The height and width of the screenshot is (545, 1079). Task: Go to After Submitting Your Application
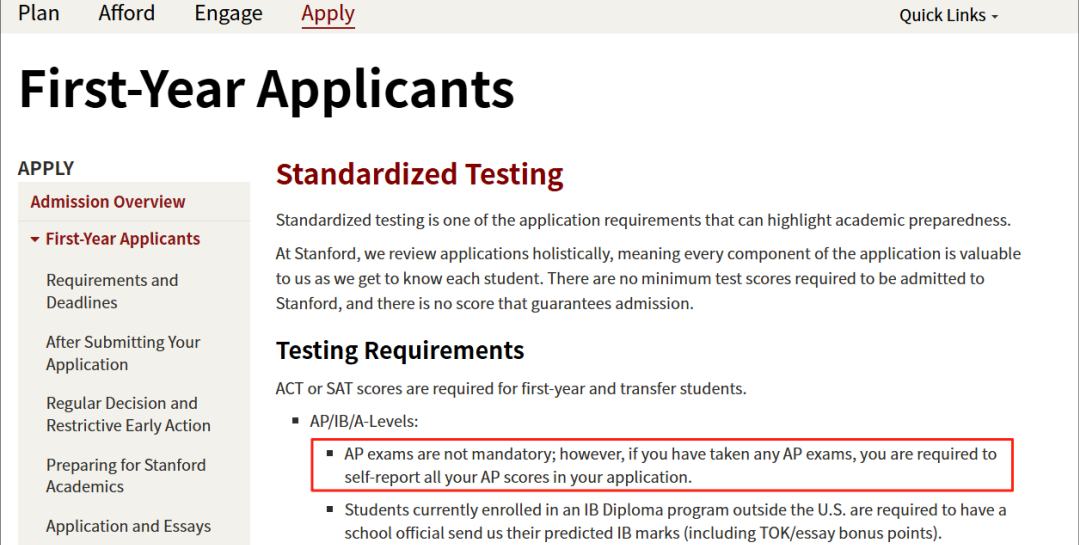pos(123,353)
